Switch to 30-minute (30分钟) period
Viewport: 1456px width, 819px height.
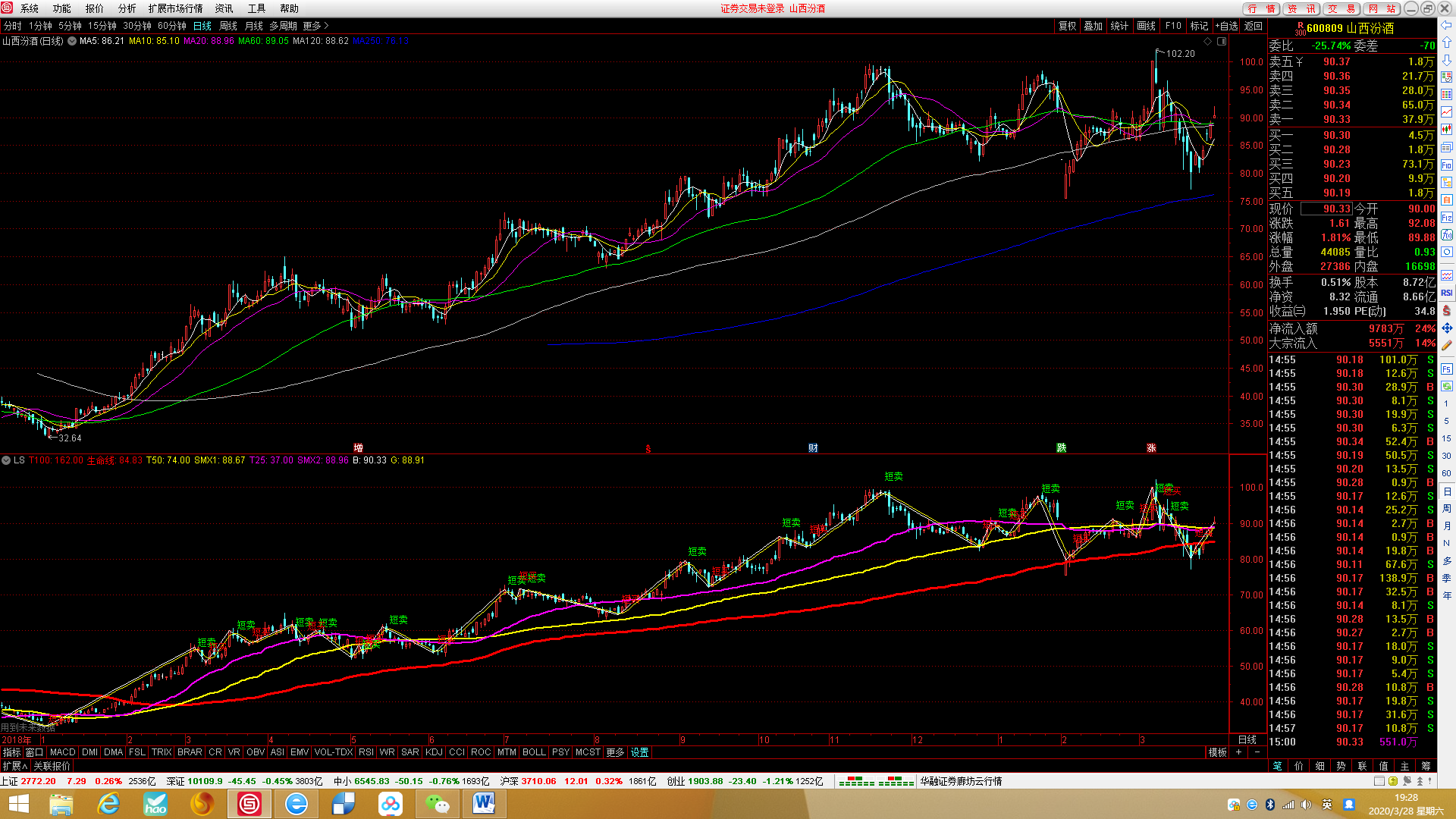pos(137,26)
